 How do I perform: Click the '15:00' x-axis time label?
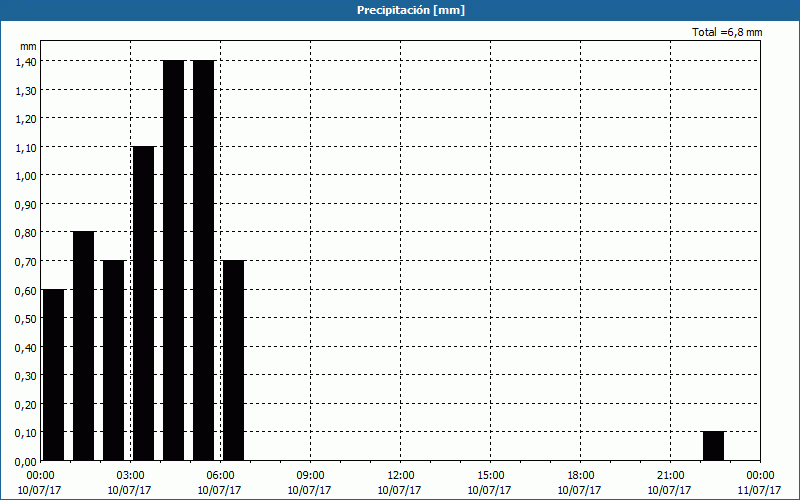pos(491,475)
